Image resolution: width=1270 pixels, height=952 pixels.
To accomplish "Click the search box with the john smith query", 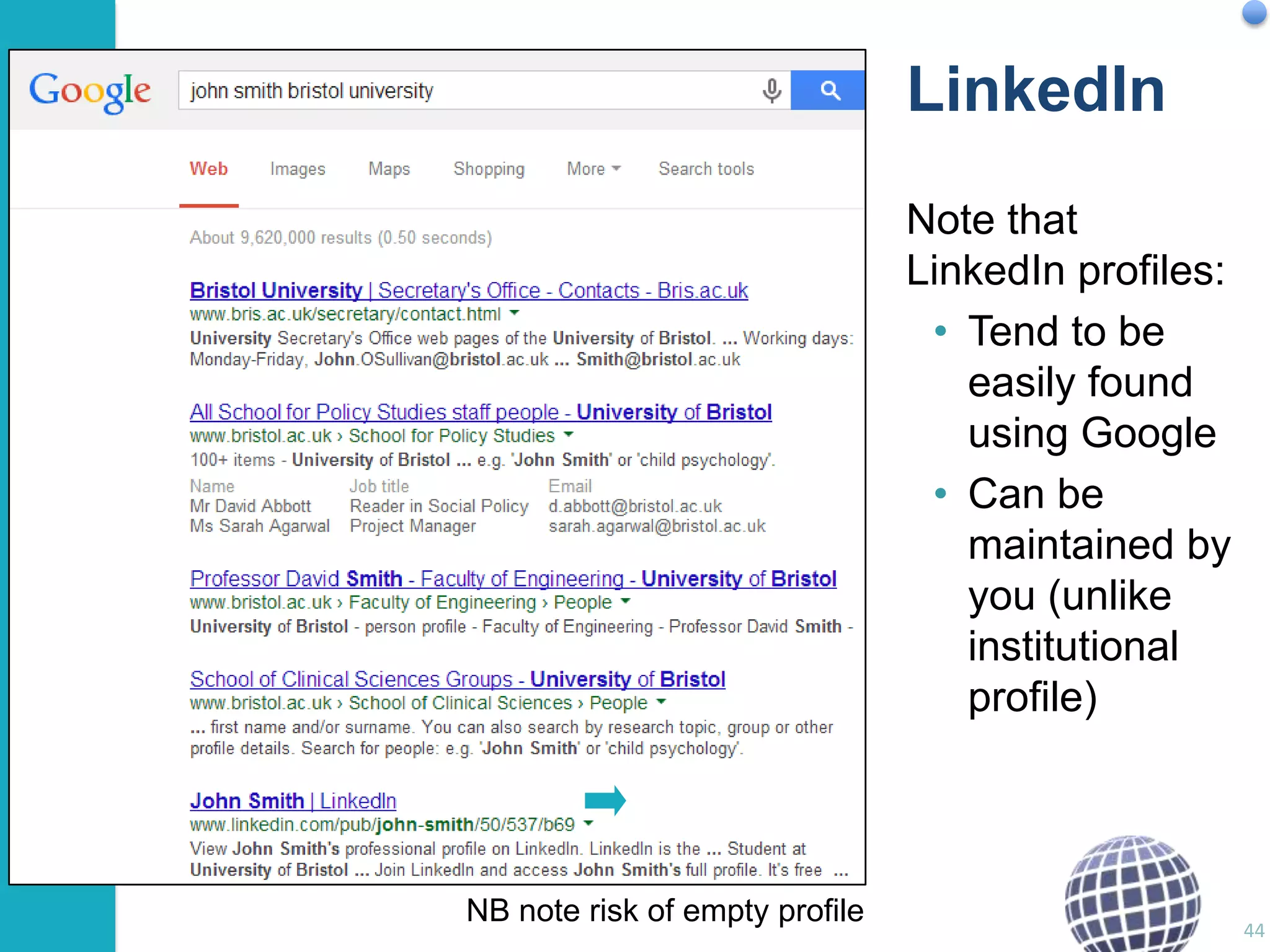I will [484, 90].
